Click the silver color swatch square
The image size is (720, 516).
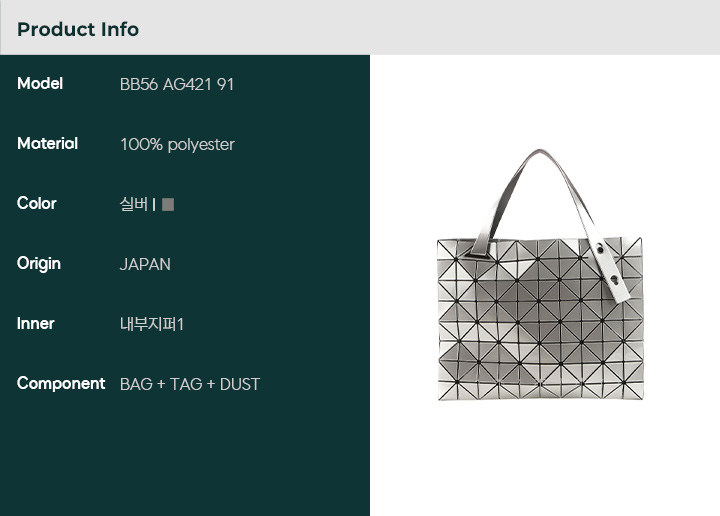tap(168, 204)
